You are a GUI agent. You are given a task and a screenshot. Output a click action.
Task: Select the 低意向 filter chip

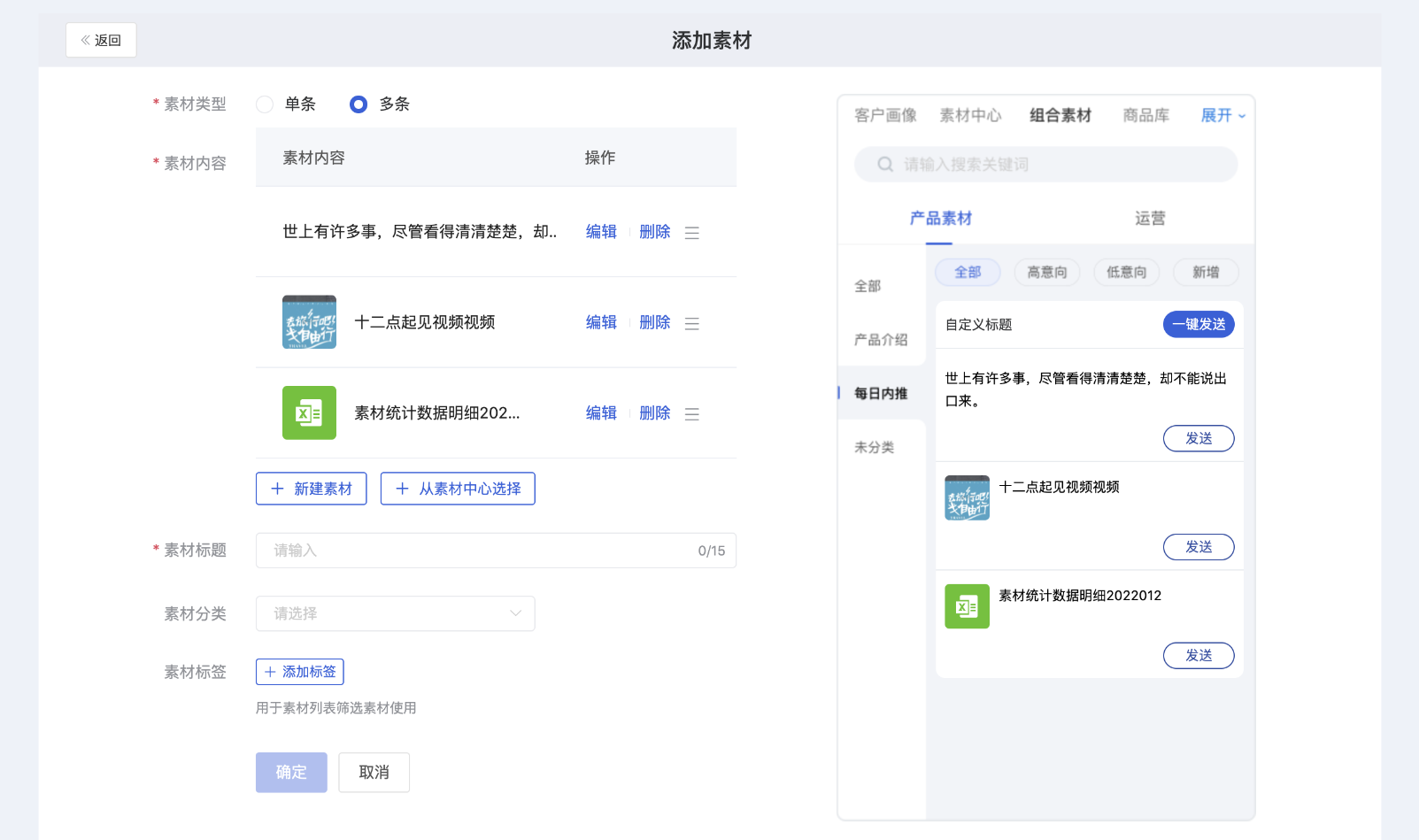click(1126, 273)
